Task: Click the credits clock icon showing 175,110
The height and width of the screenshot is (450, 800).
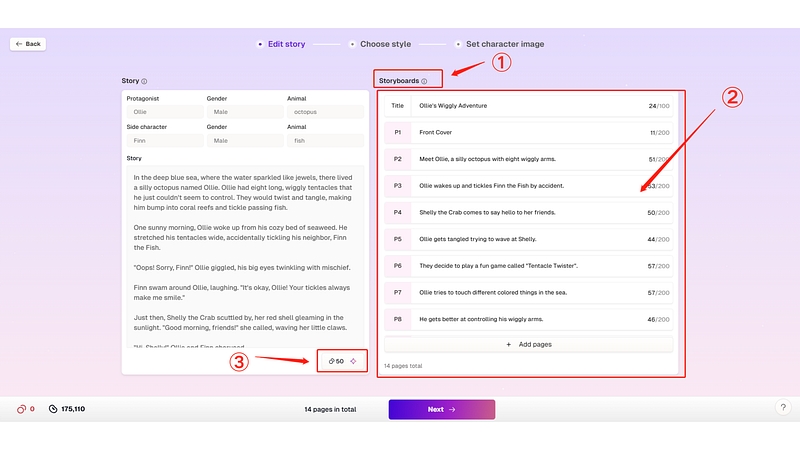Action: (52, 409)
